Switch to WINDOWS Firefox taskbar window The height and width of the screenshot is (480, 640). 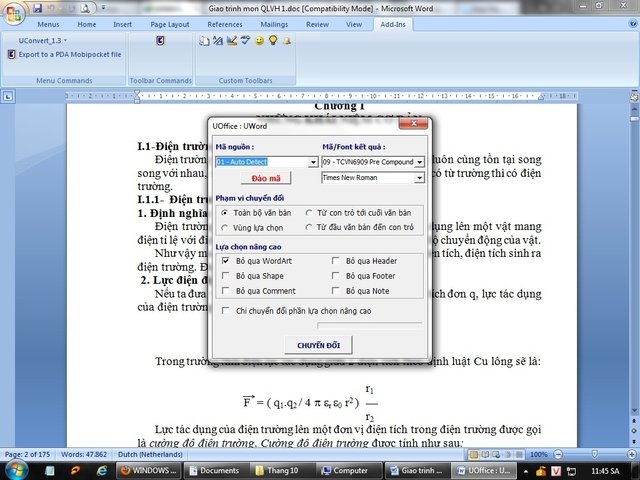coord(148,471)
